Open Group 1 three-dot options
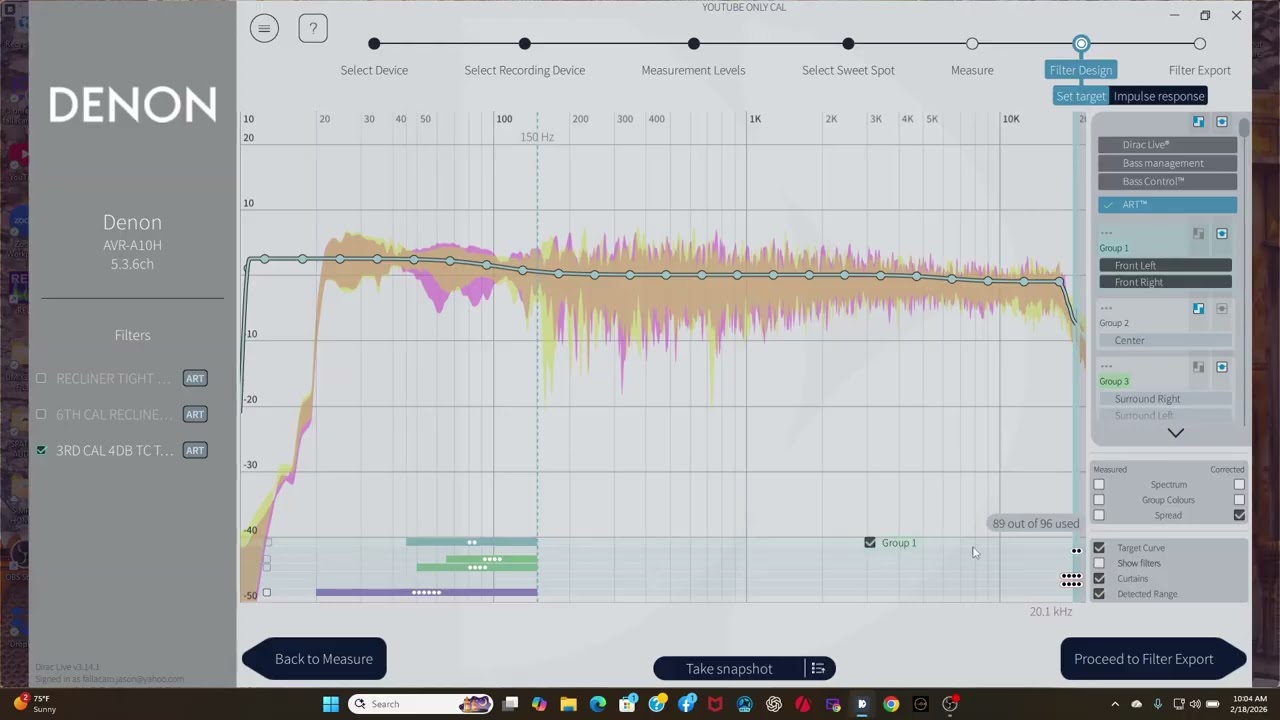 tap(1106, 234)
